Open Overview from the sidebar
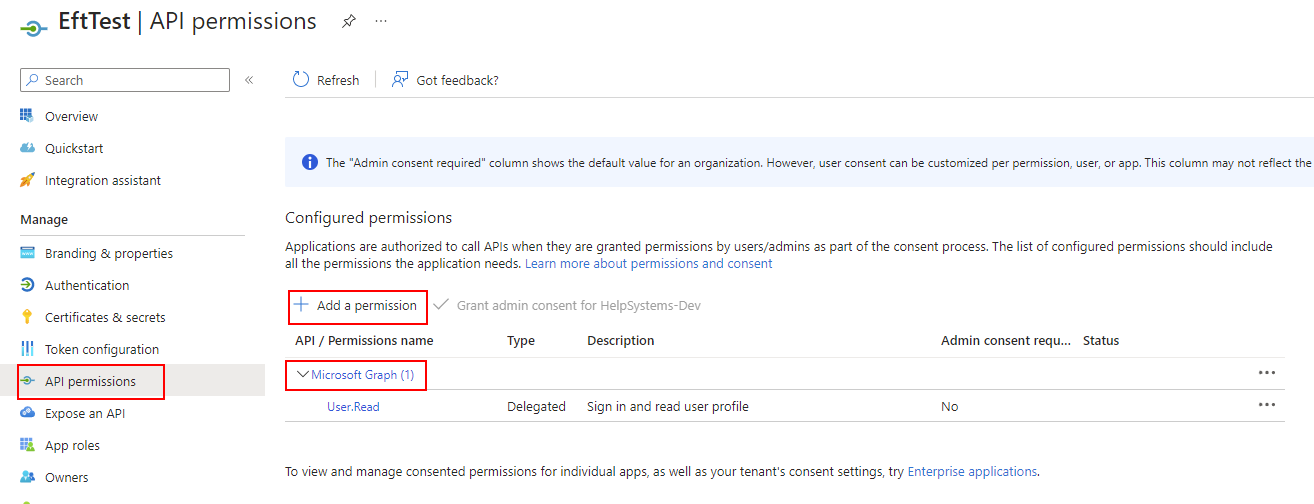1314x504 pixels. [x=71, y=116]
